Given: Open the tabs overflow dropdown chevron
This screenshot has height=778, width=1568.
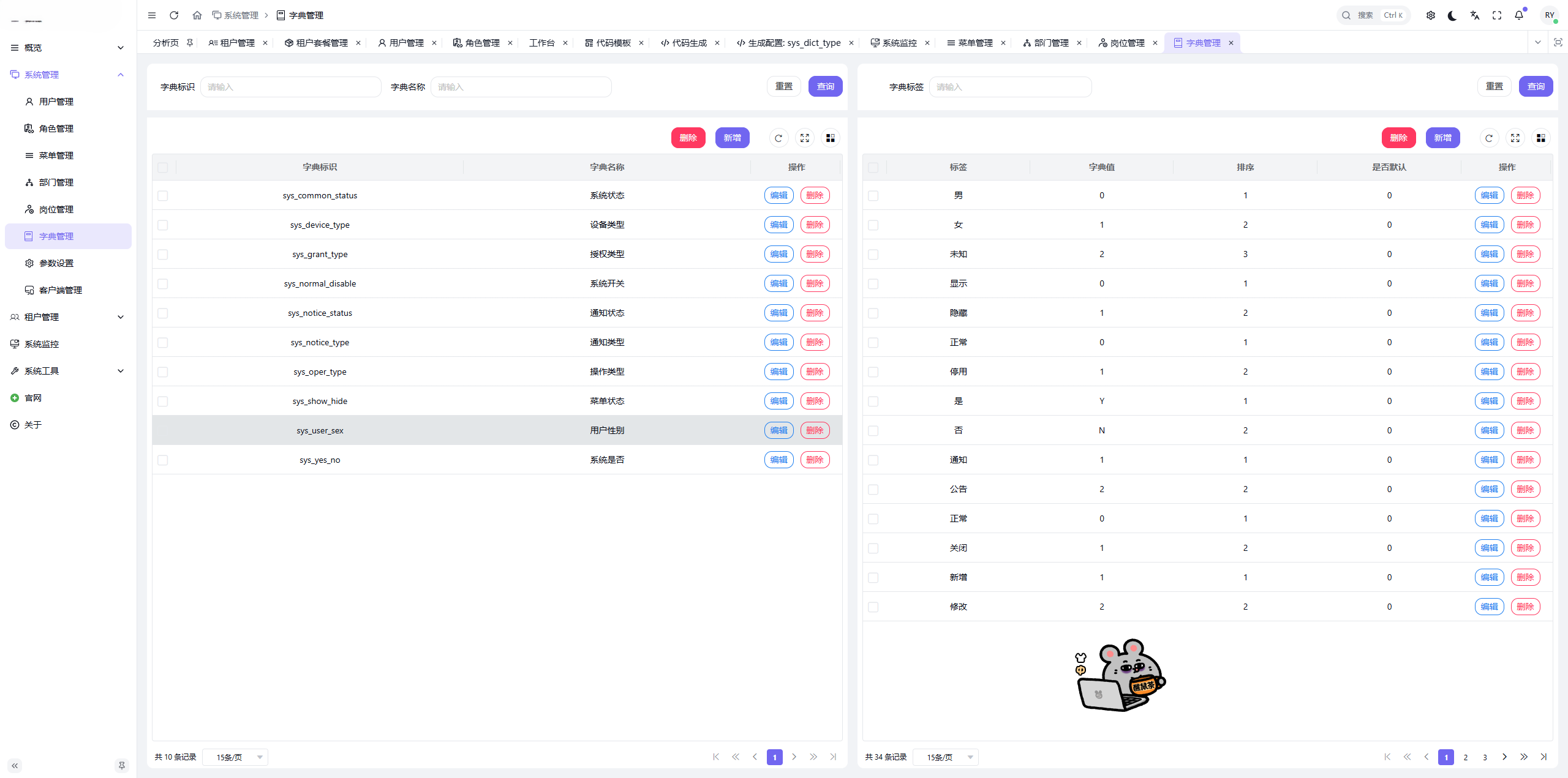Looking at the screenshot, I should [1537, 42].
